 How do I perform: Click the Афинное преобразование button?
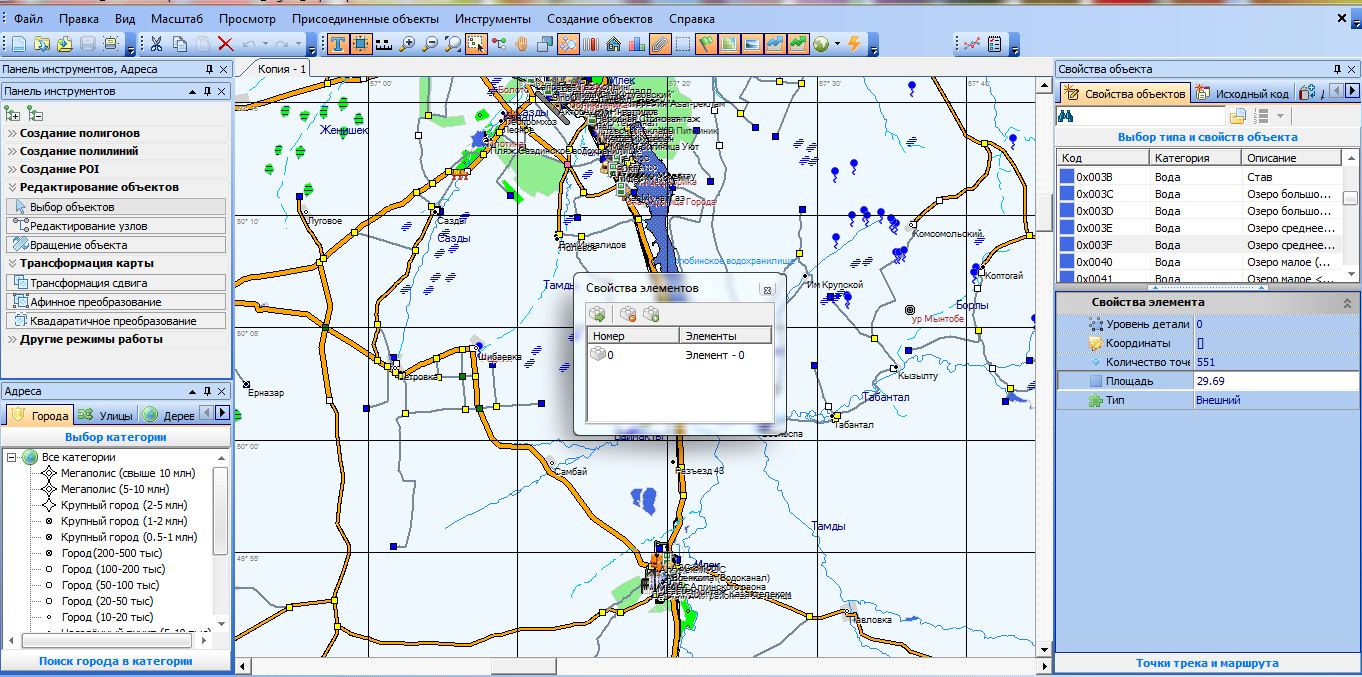95,302
